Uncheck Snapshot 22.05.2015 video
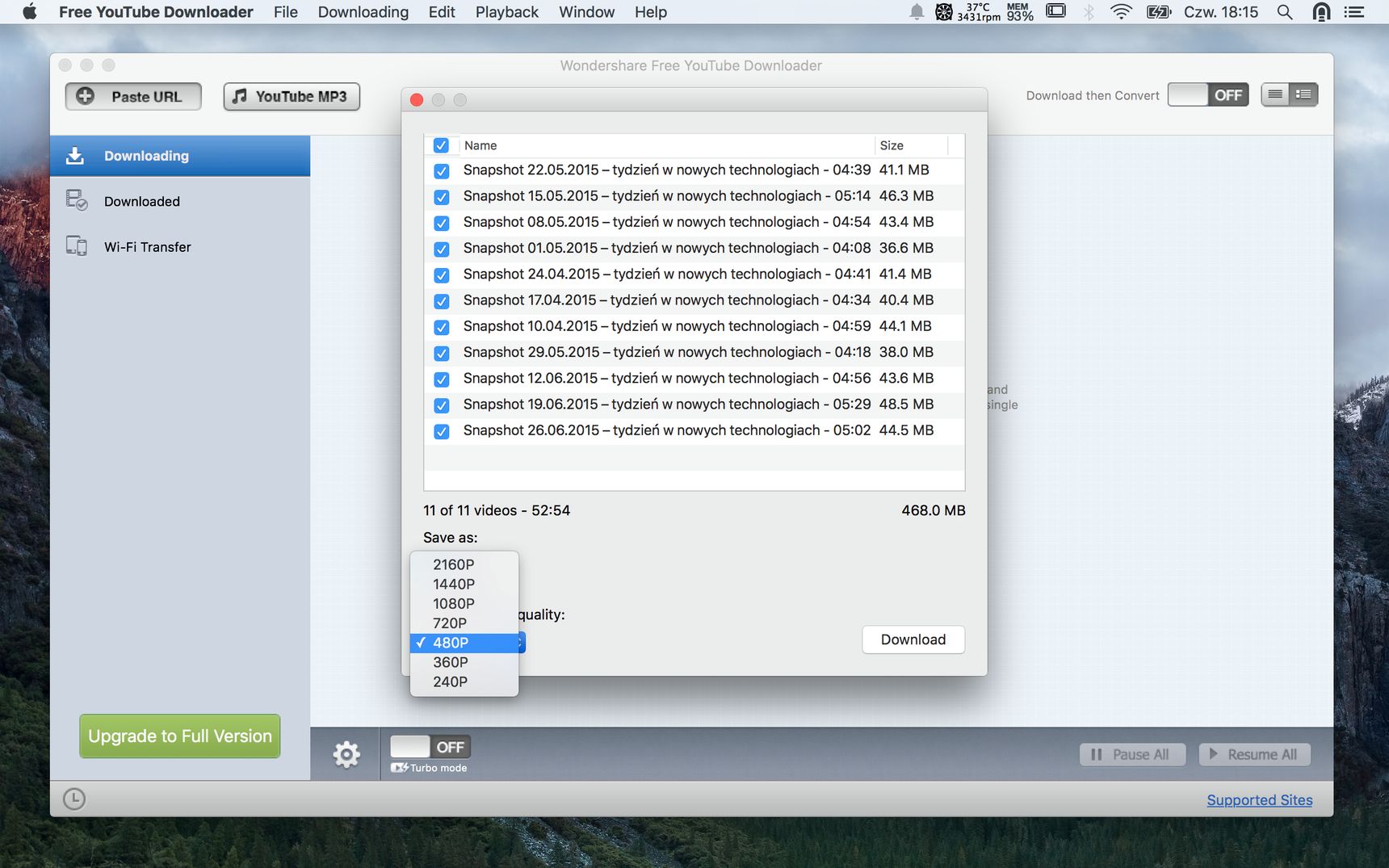Screen dimensions: 1389x868 [442, 171]
